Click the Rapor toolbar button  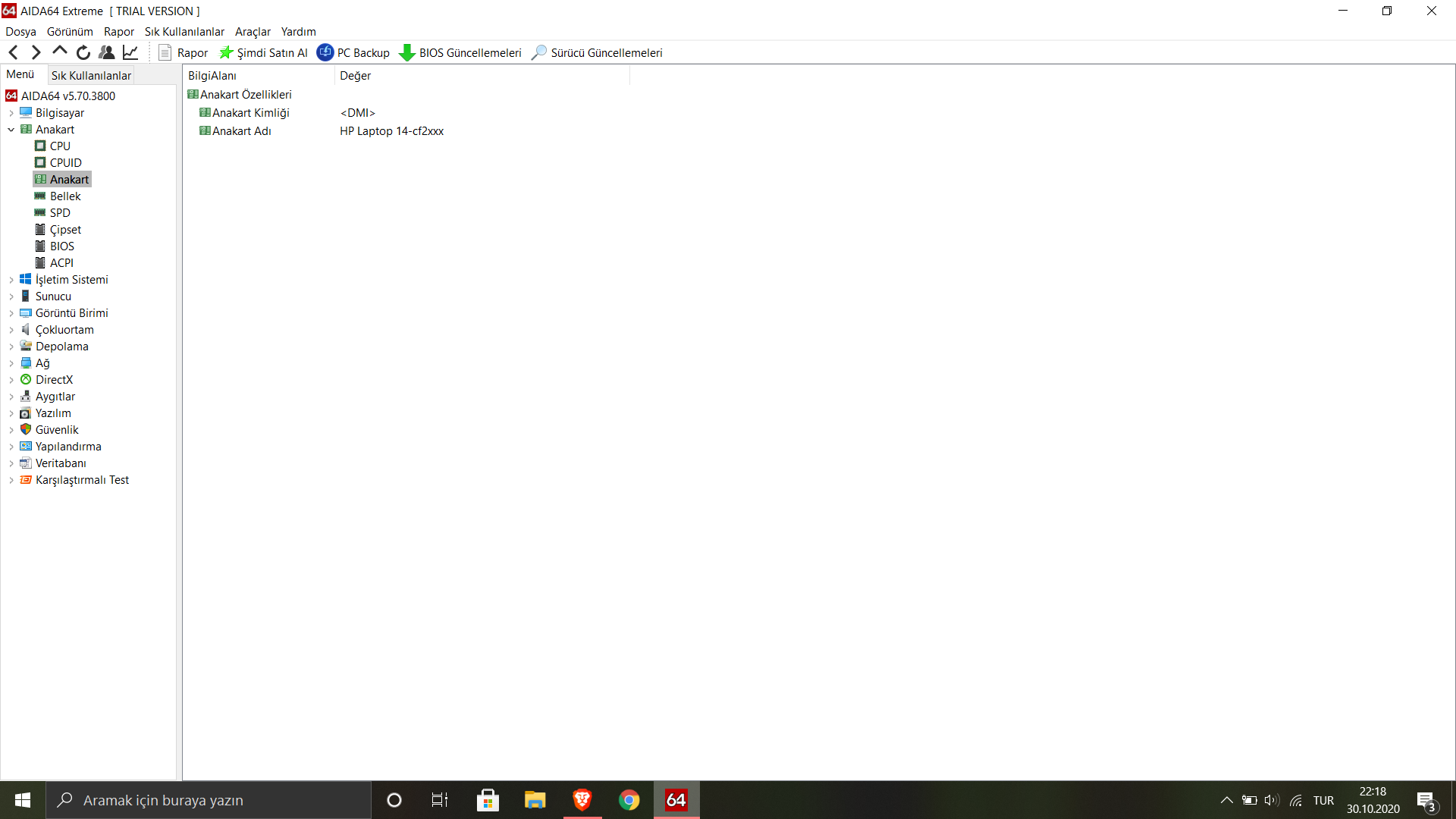(183, 52)
